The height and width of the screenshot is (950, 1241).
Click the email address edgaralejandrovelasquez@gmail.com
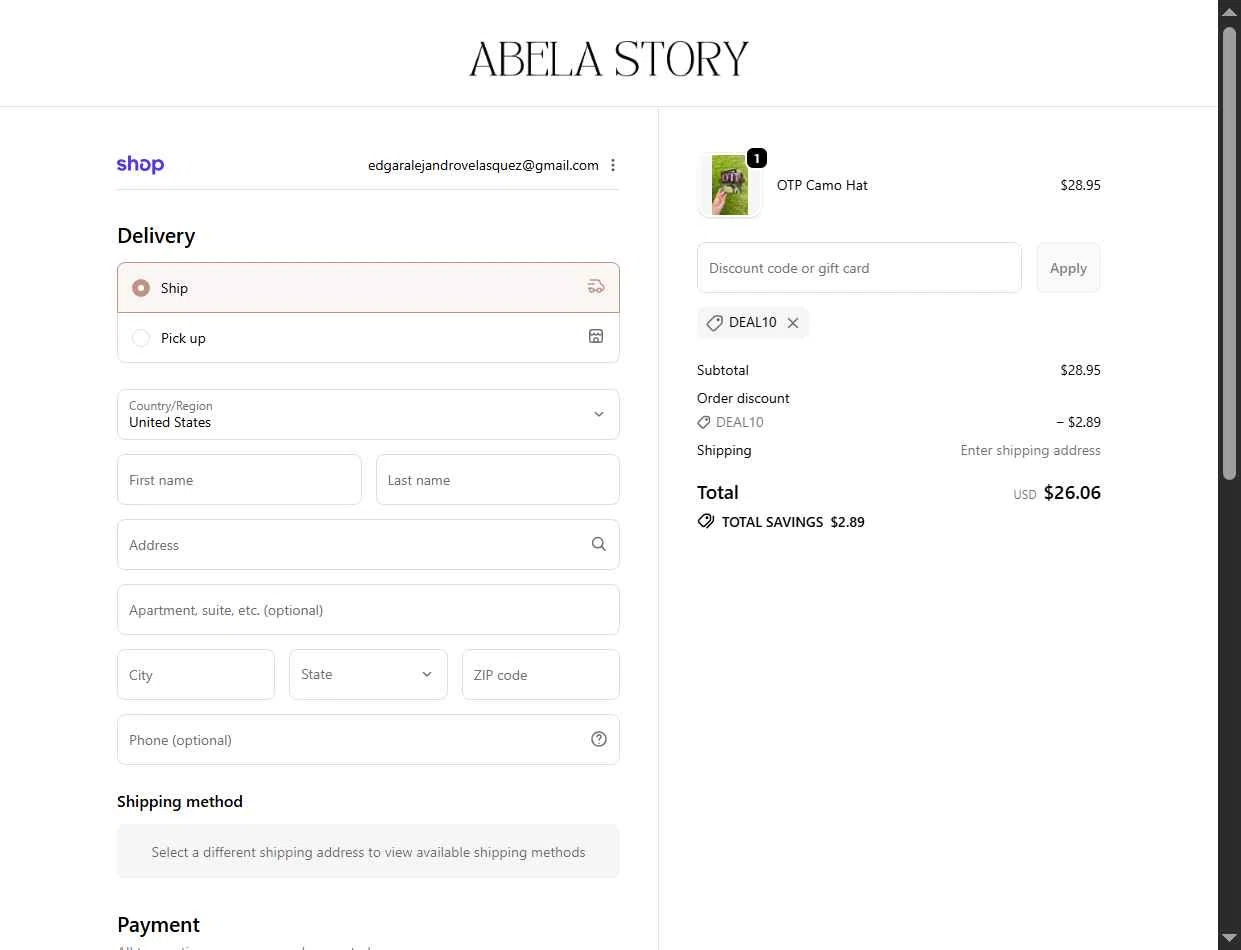pos(483,165)
